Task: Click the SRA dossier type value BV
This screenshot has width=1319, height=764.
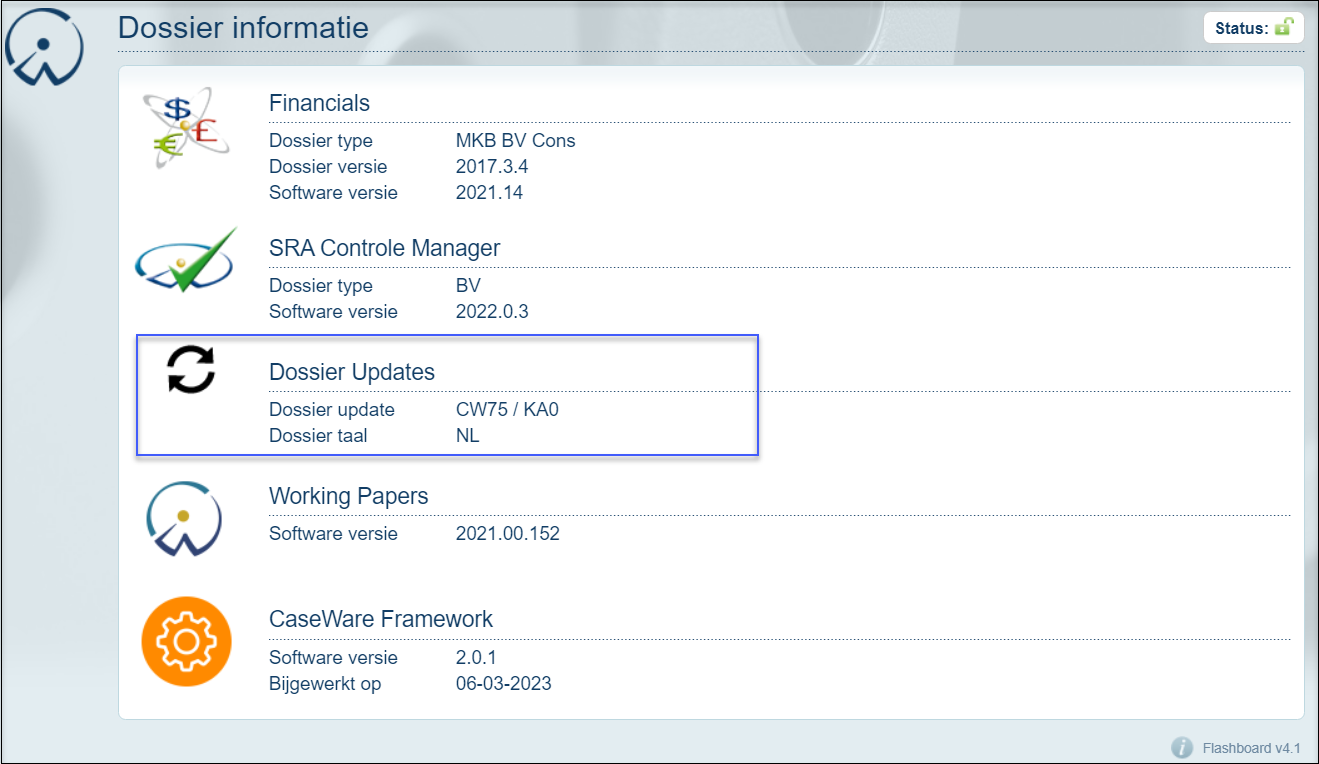Action: pyautogui.click(x=468, y=286)
